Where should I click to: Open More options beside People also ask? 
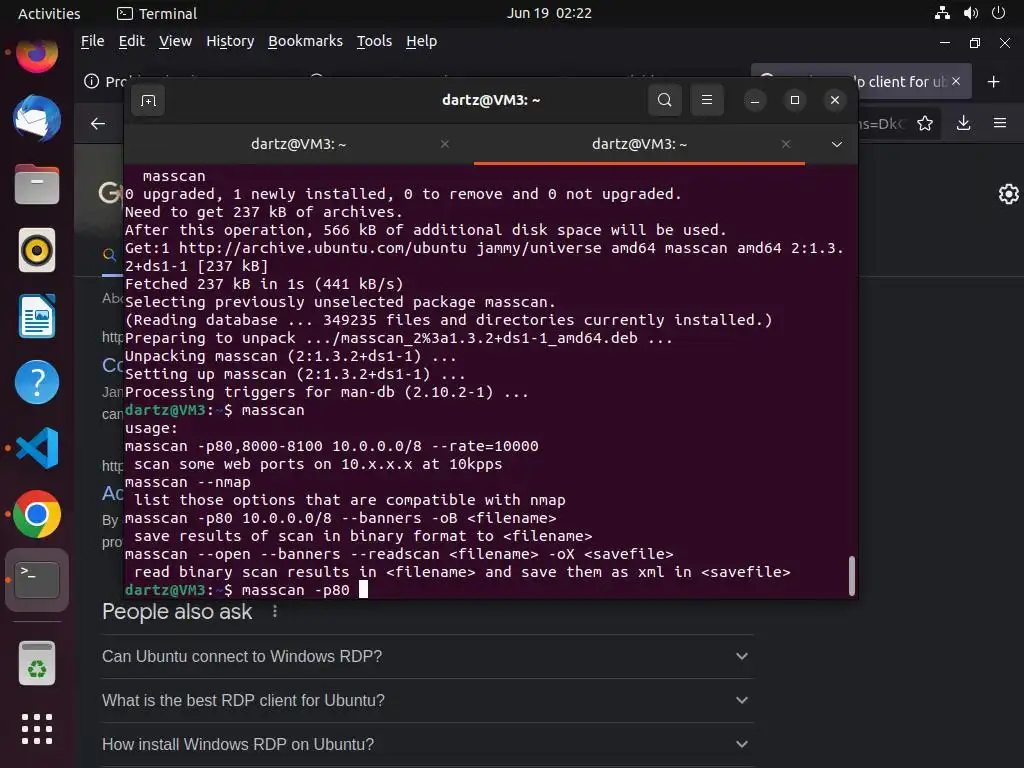click(x=275, y=611)
